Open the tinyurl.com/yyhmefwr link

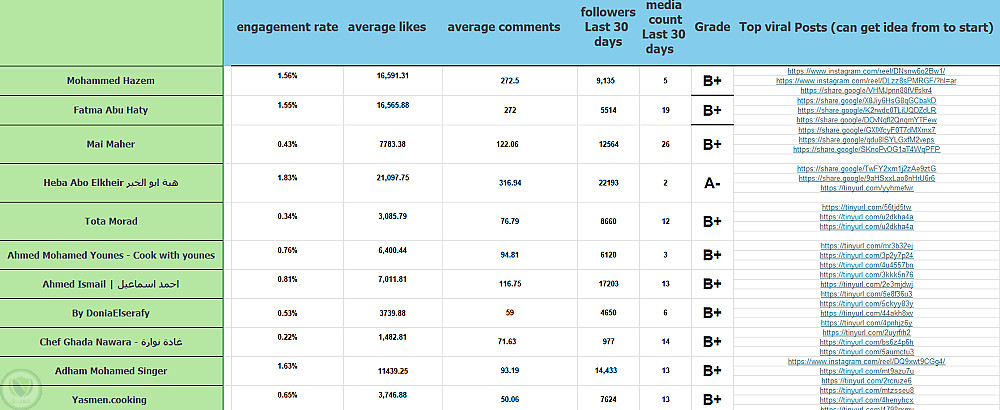pyautogui.click(x=866, y=188)
